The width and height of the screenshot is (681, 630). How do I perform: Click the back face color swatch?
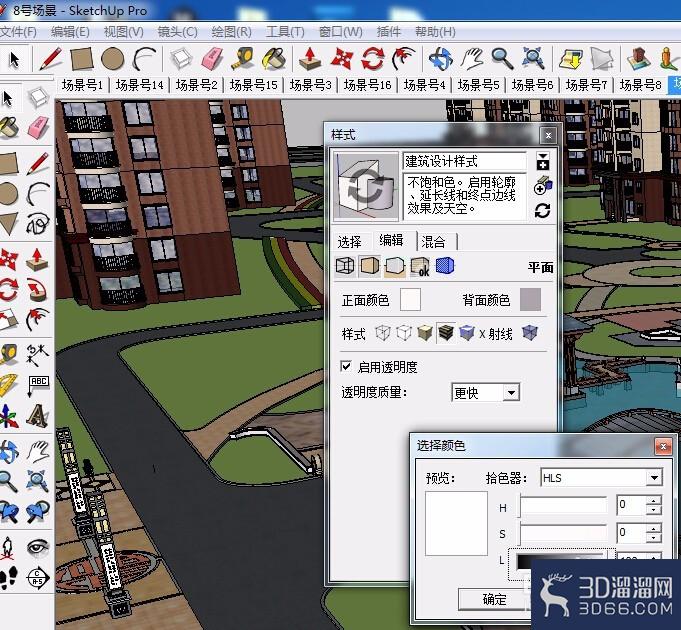pyautogui.click(x=531, y=300)
